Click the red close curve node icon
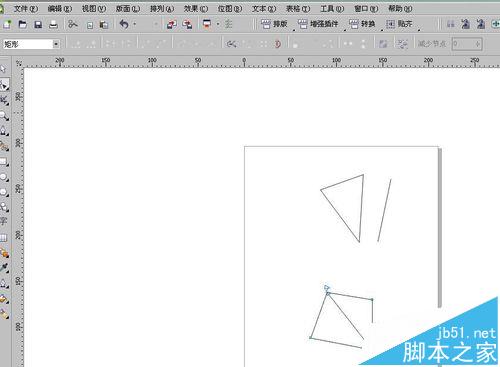Viewport: 500px width, 367px height. 278,44
